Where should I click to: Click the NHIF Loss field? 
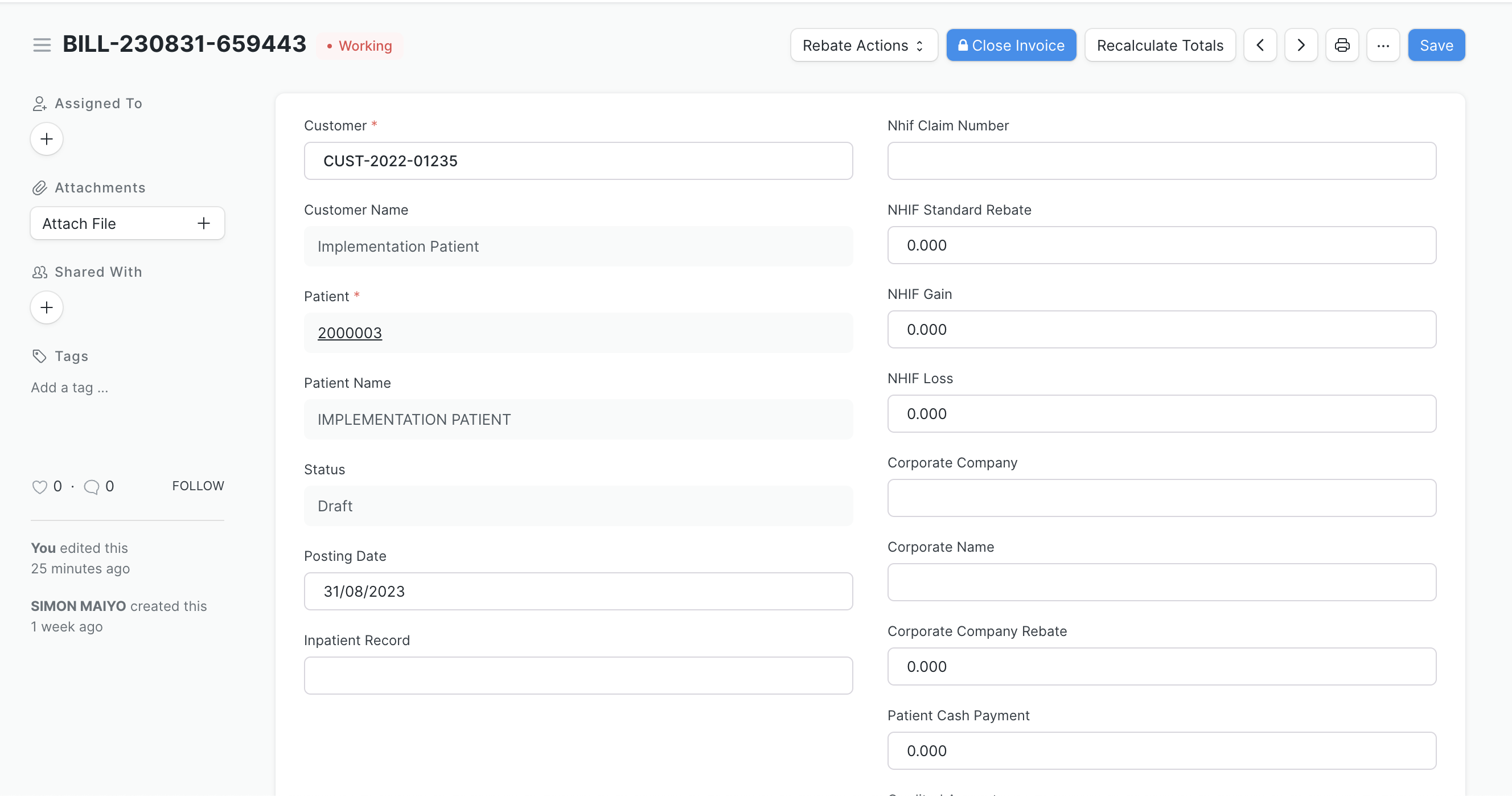pyautogui.click(x=1161, y=413)
